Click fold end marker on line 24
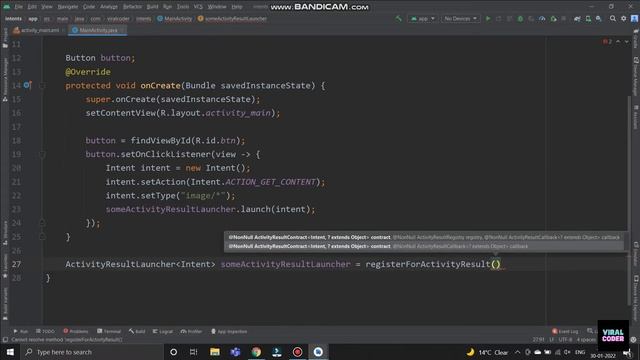This screenshot has height=360, width=640. (x=42, y=223)
